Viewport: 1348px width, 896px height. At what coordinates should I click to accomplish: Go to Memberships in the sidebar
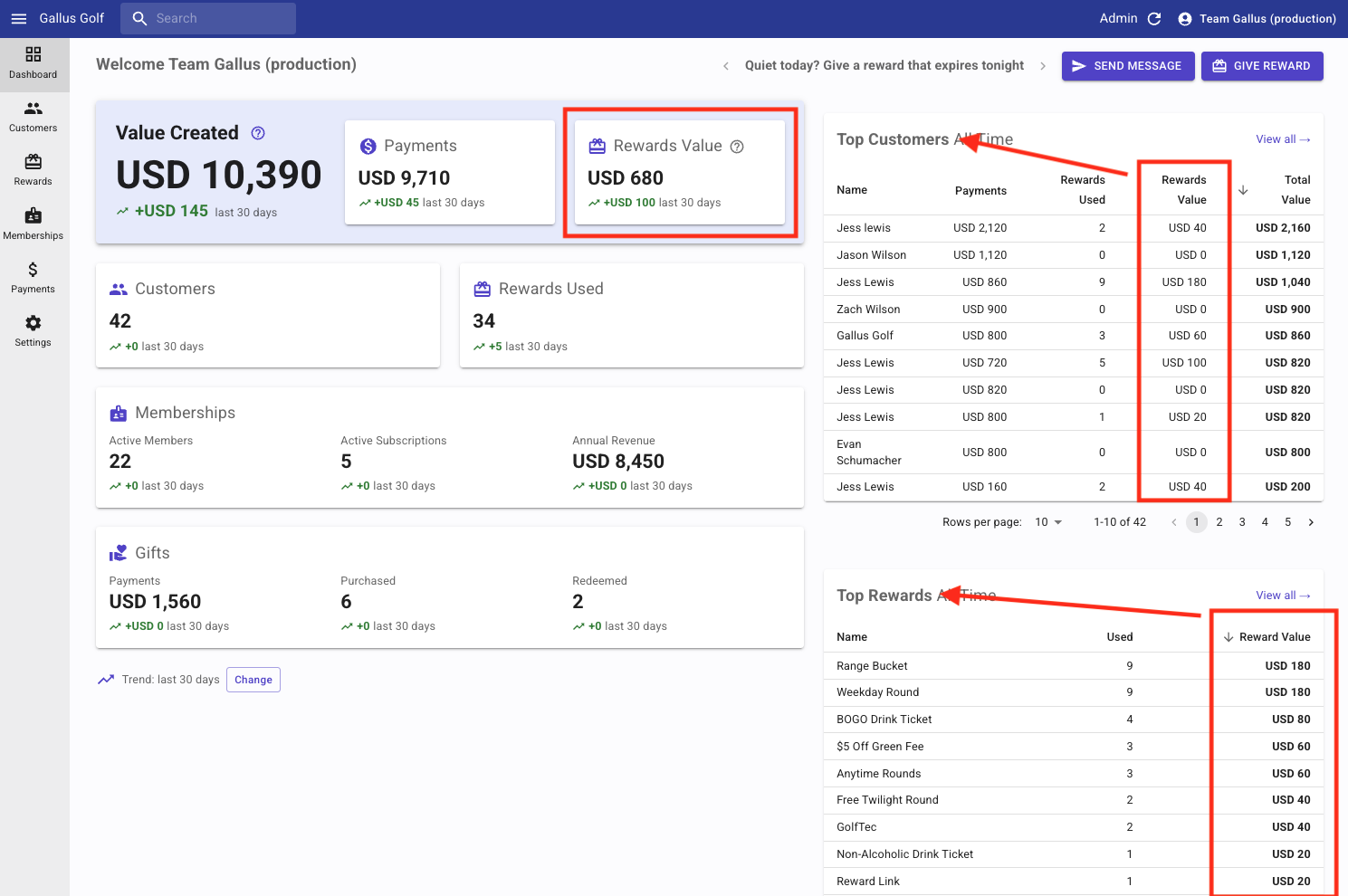33,224
